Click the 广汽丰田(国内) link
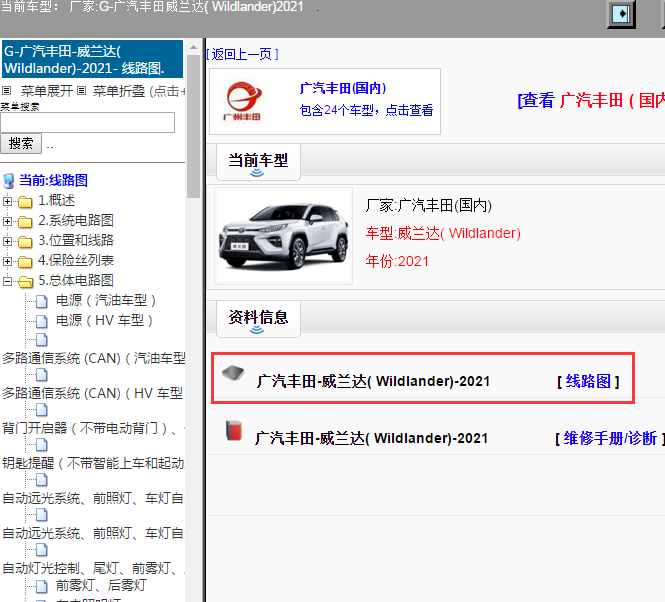 coord(343,88)
